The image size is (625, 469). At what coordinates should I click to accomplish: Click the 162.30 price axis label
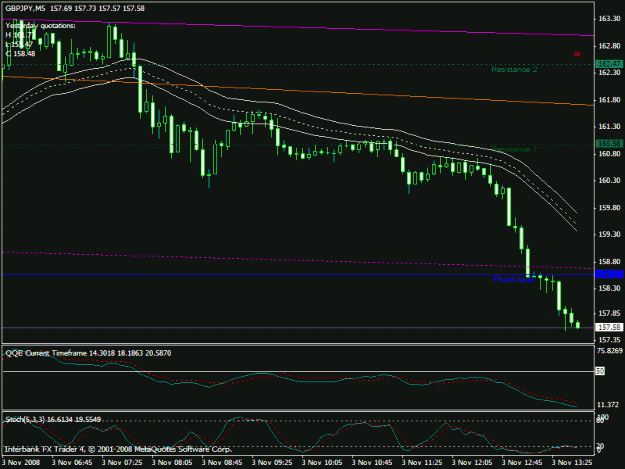[609, 73]
